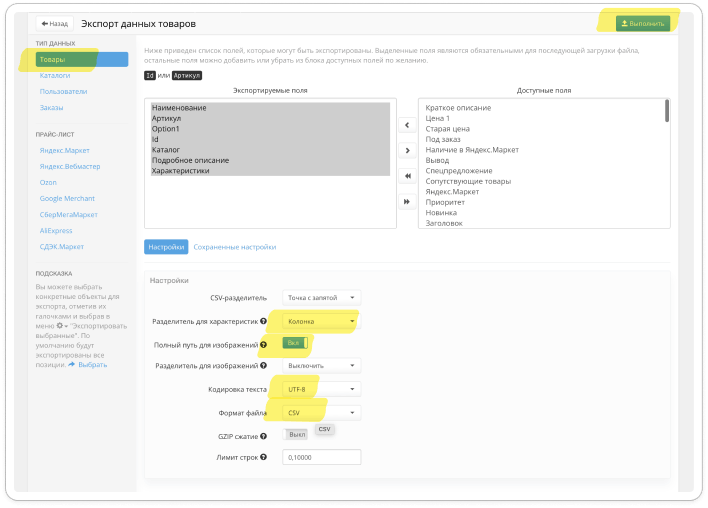This screenshot has width=708, height=508.
Task: Open Google Merchant price list link
Action: pyautogui.click(x=67, y=198)
